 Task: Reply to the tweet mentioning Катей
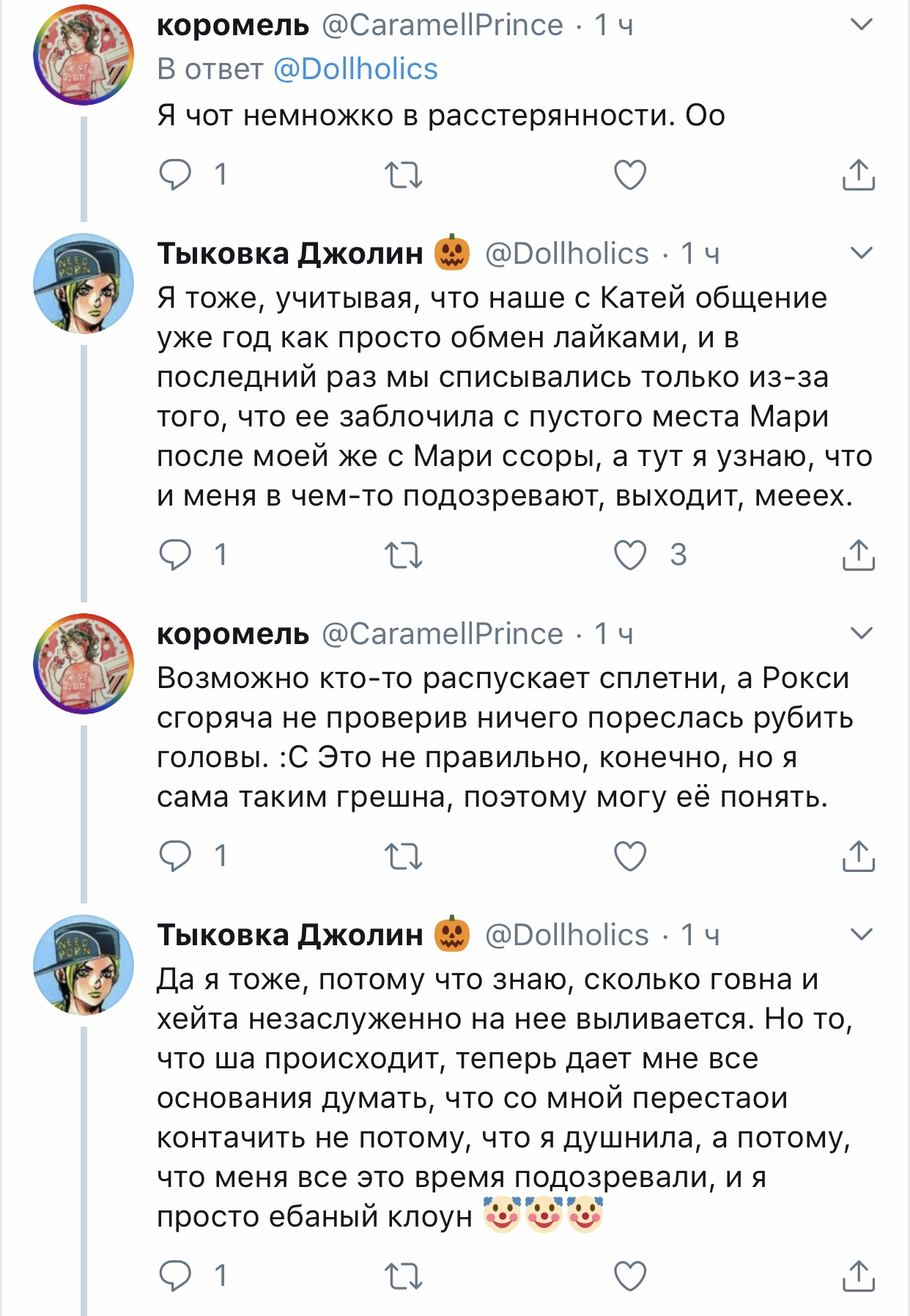[175, 555]
